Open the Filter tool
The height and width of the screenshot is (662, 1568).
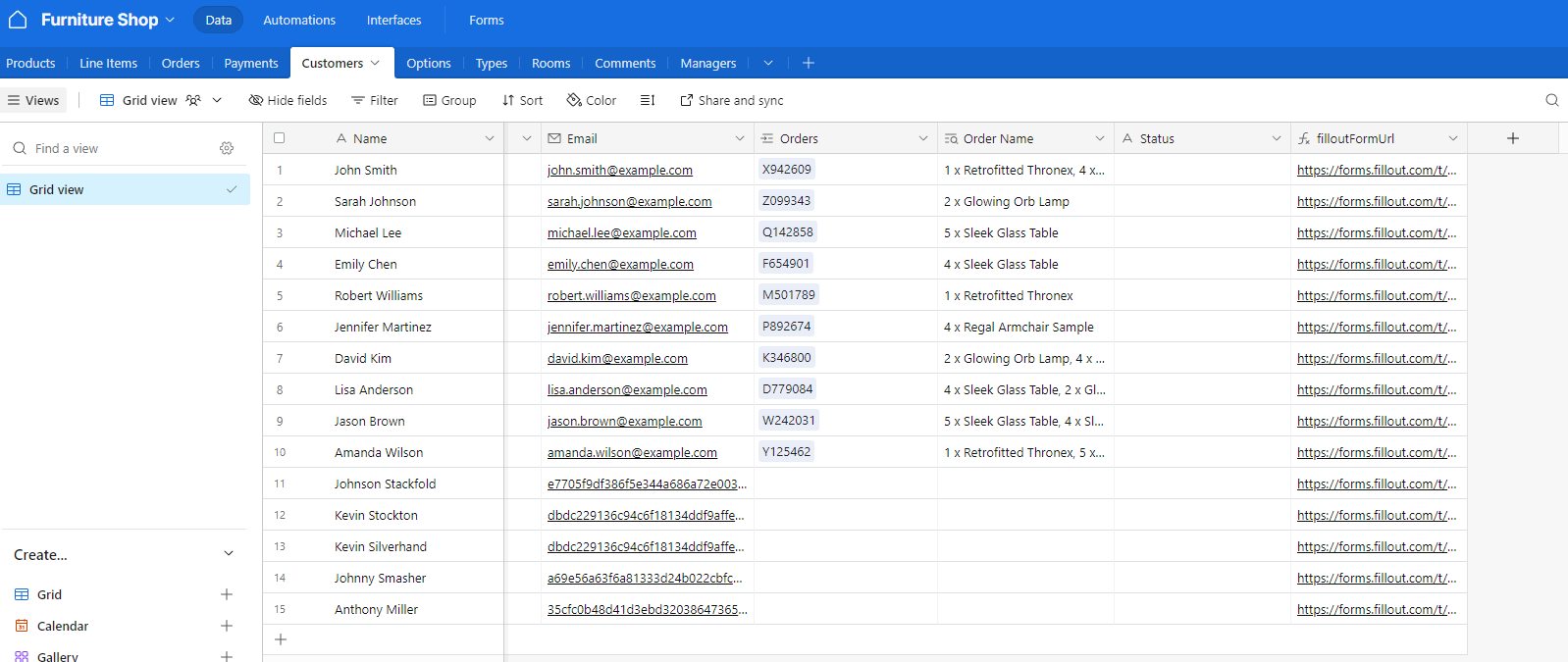click(375, 100)
